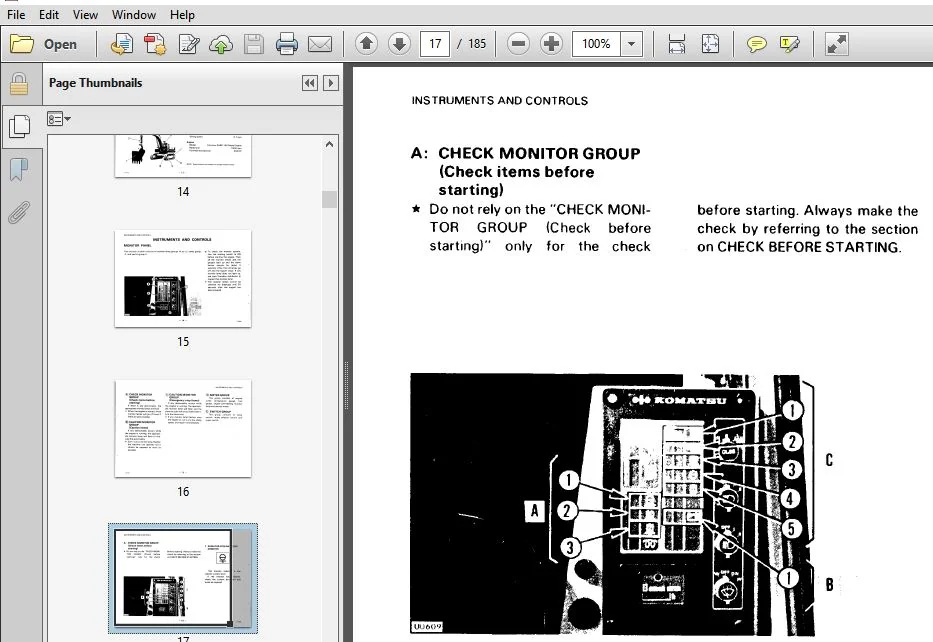The width and height of the screenshot is (933, 642).
Task: Click the full screen expand icon
Action: 836,44
